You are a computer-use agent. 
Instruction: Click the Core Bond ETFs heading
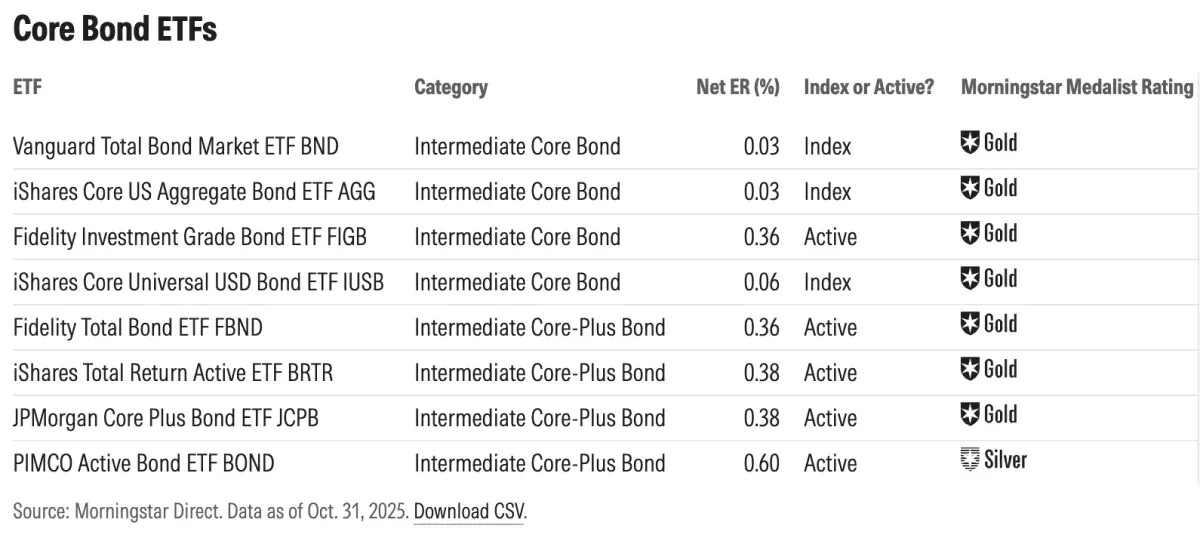115,30
